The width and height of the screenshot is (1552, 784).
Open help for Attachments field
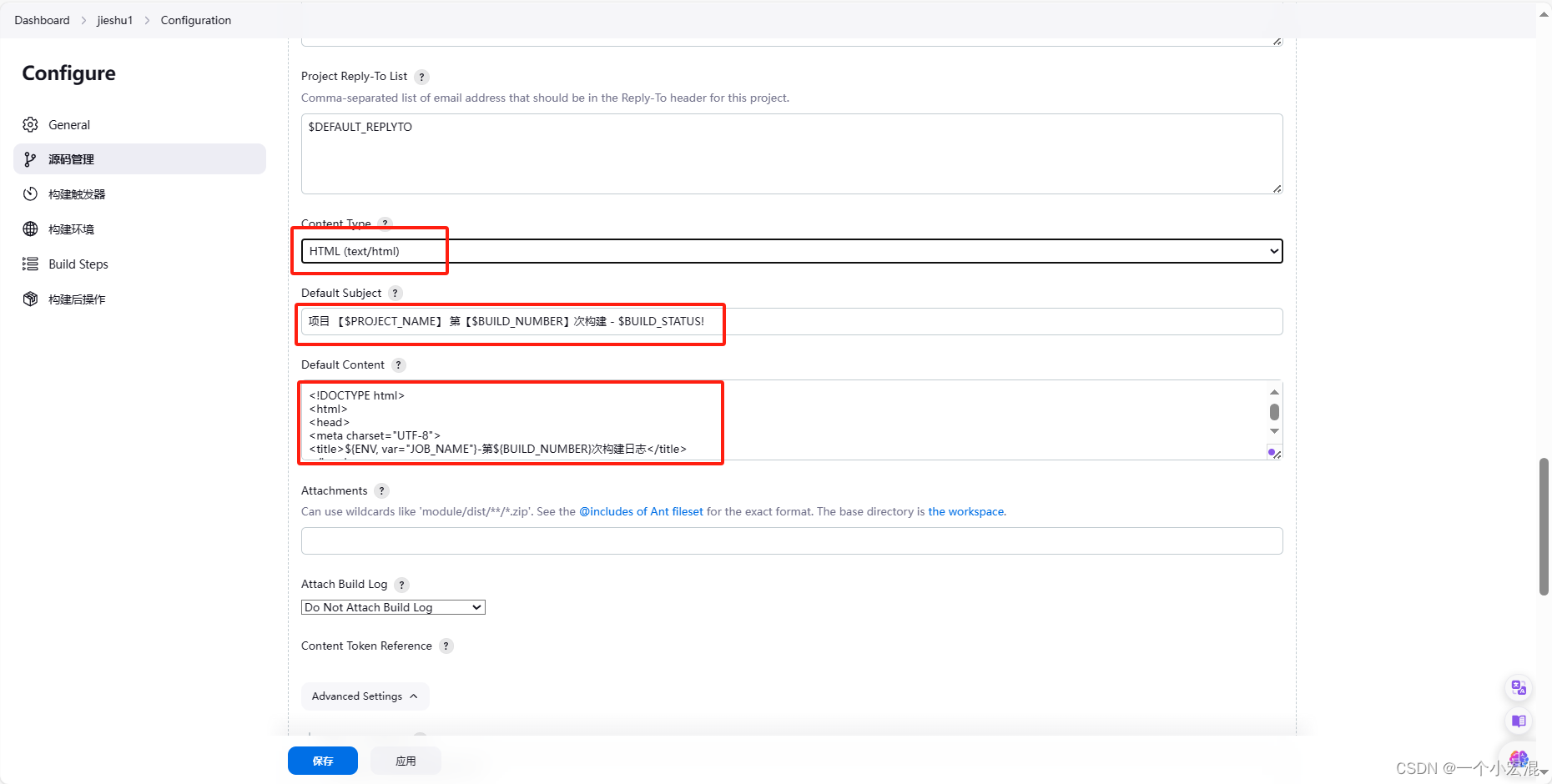pos(381,490)
